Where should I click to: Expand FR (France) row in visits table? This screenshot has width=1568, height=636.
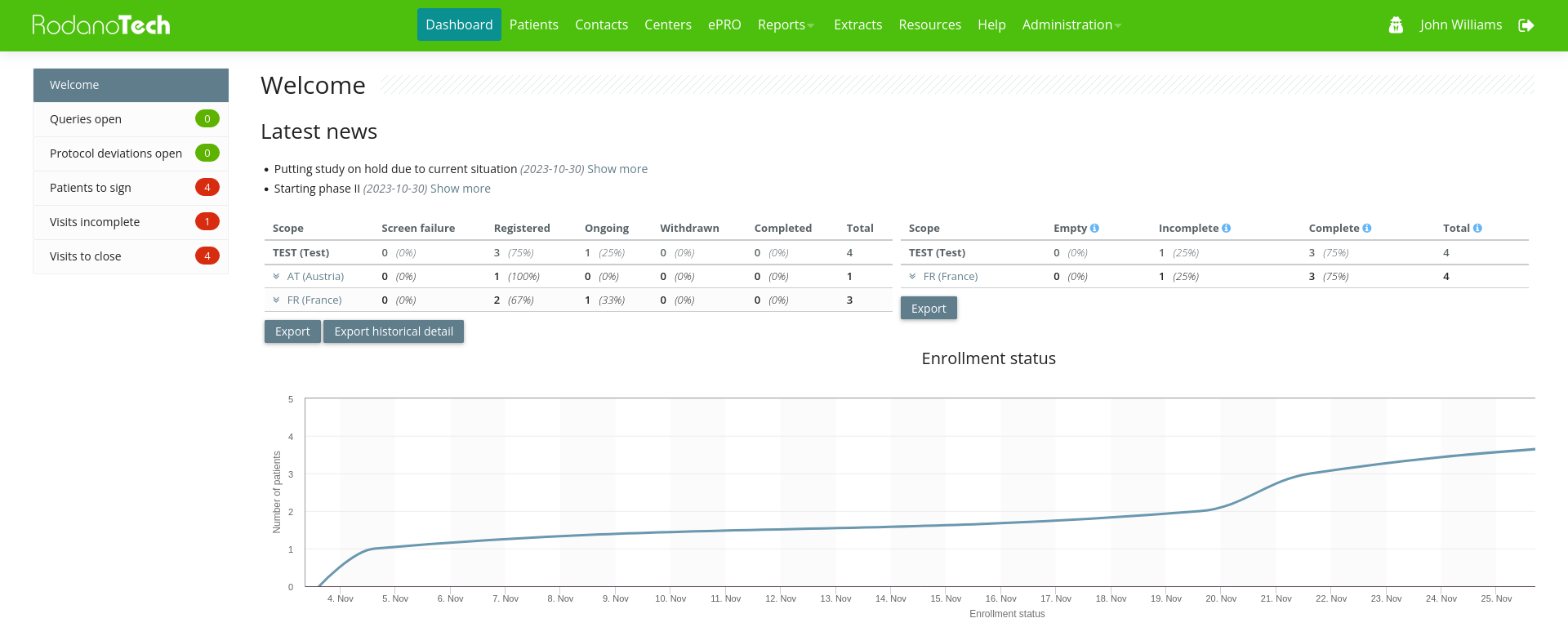click(913, 277)
